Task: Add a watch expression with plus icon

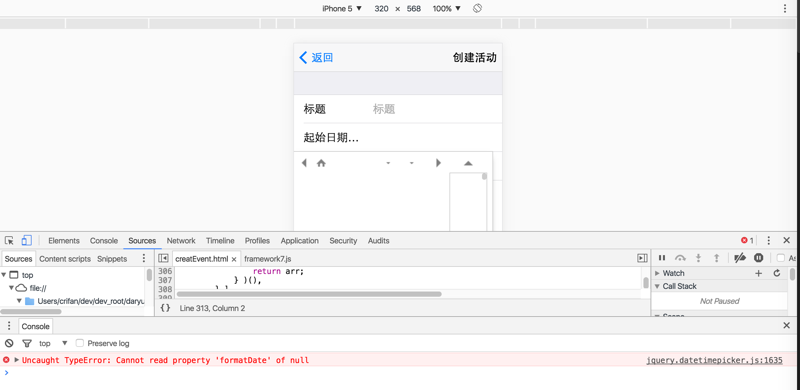Action: [x=758, y=273]
